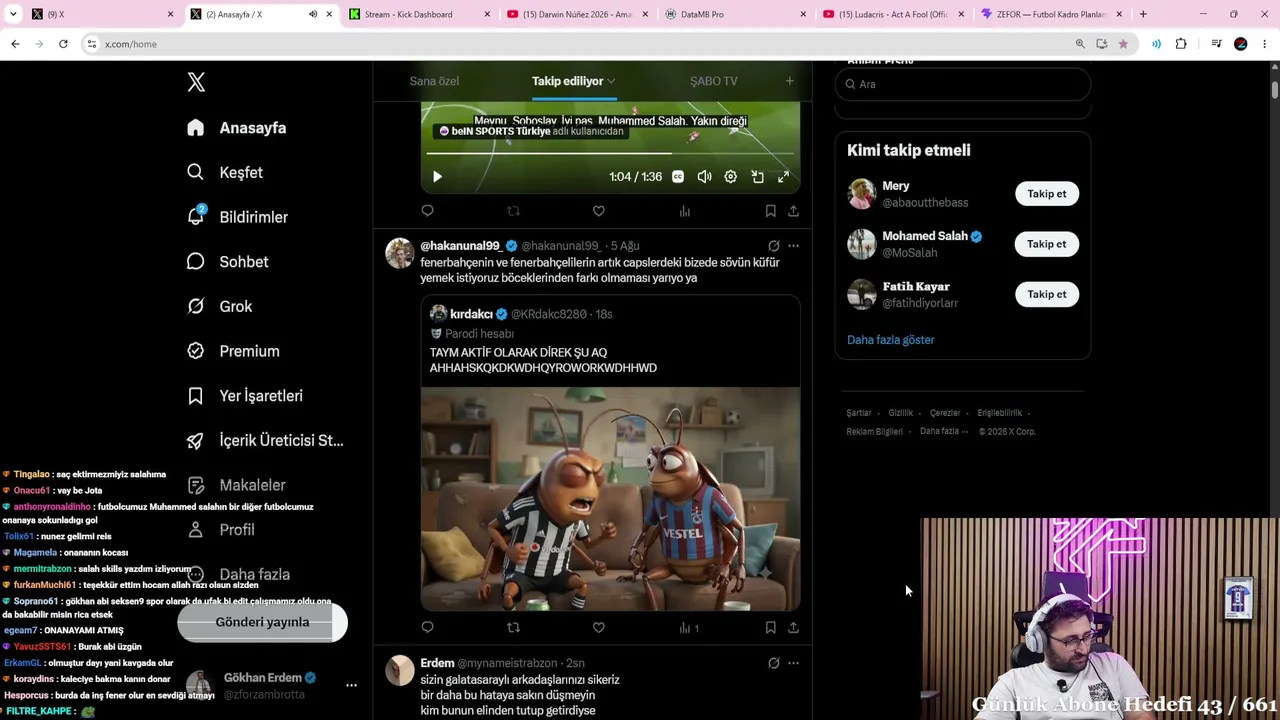Bookmark the @hakanunal99_ post
This screenshot has width=1280, height=720.
[770, 628]
